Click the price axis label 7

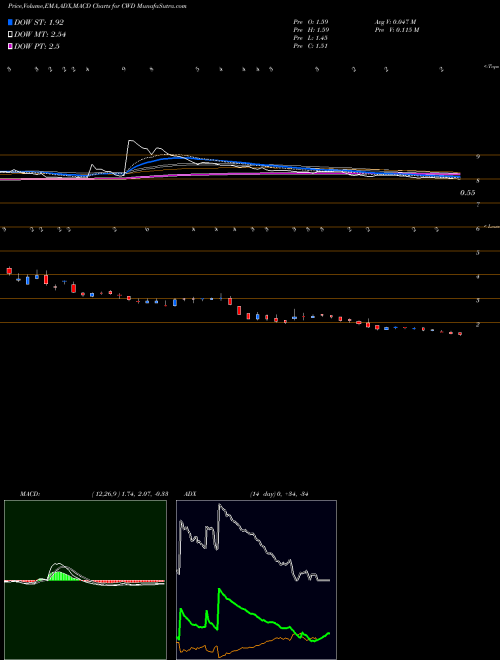pos(478,205)
